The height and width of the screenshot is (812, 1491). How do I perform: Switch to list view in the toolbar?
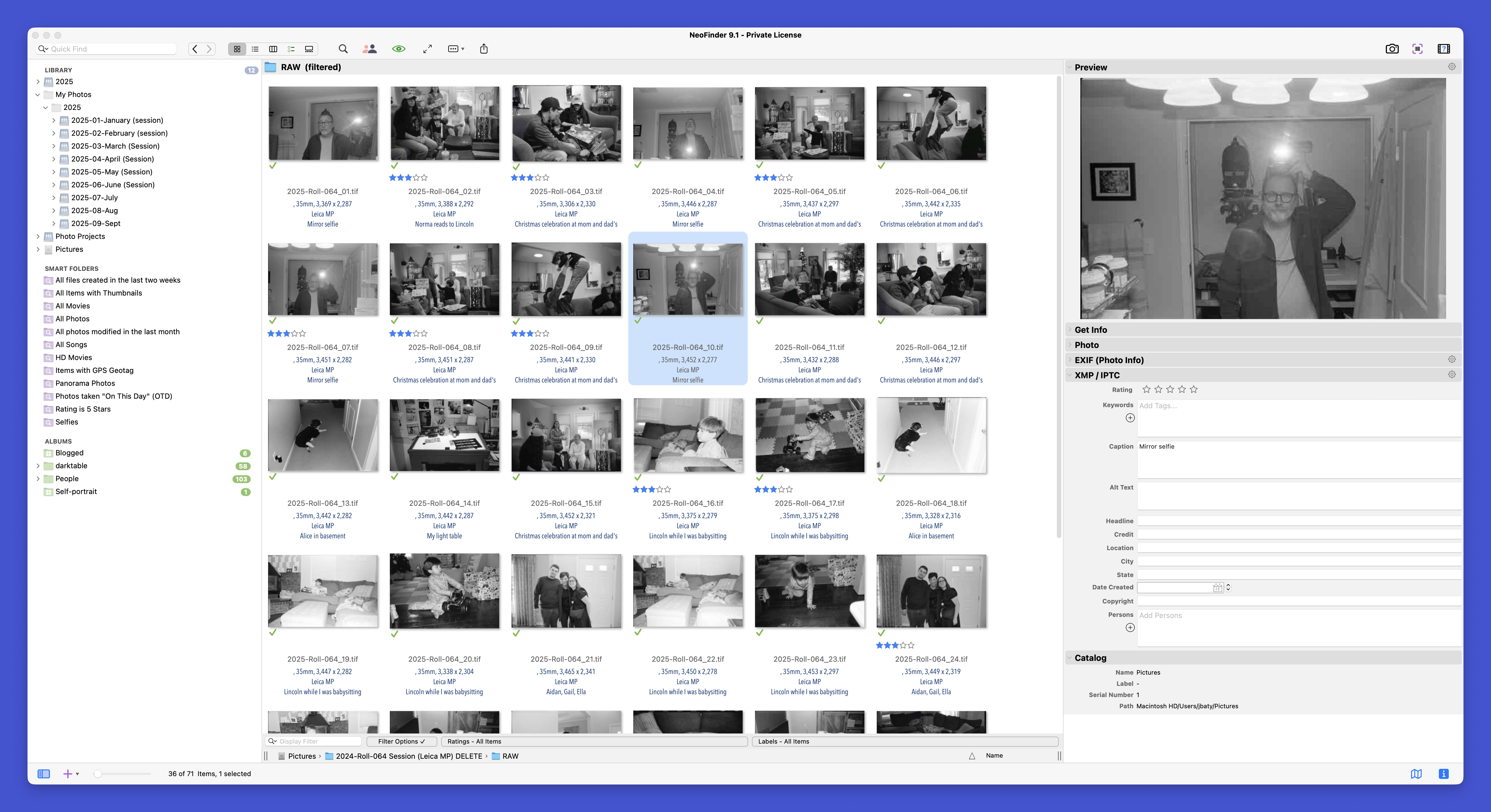255,49
